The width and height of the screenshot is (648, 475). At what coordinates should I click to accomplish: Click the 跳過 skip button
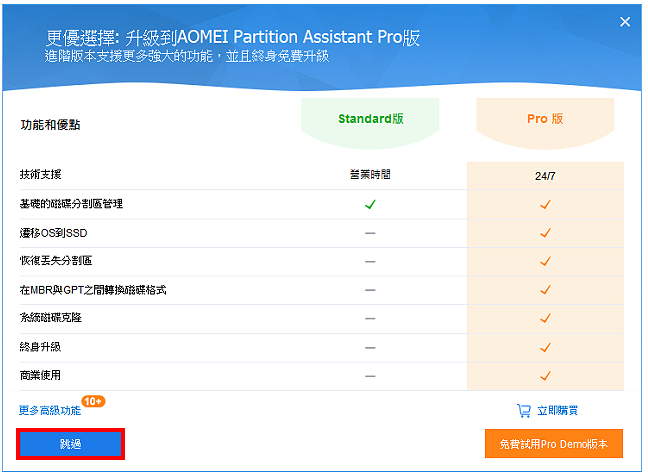tap(71, 444)
